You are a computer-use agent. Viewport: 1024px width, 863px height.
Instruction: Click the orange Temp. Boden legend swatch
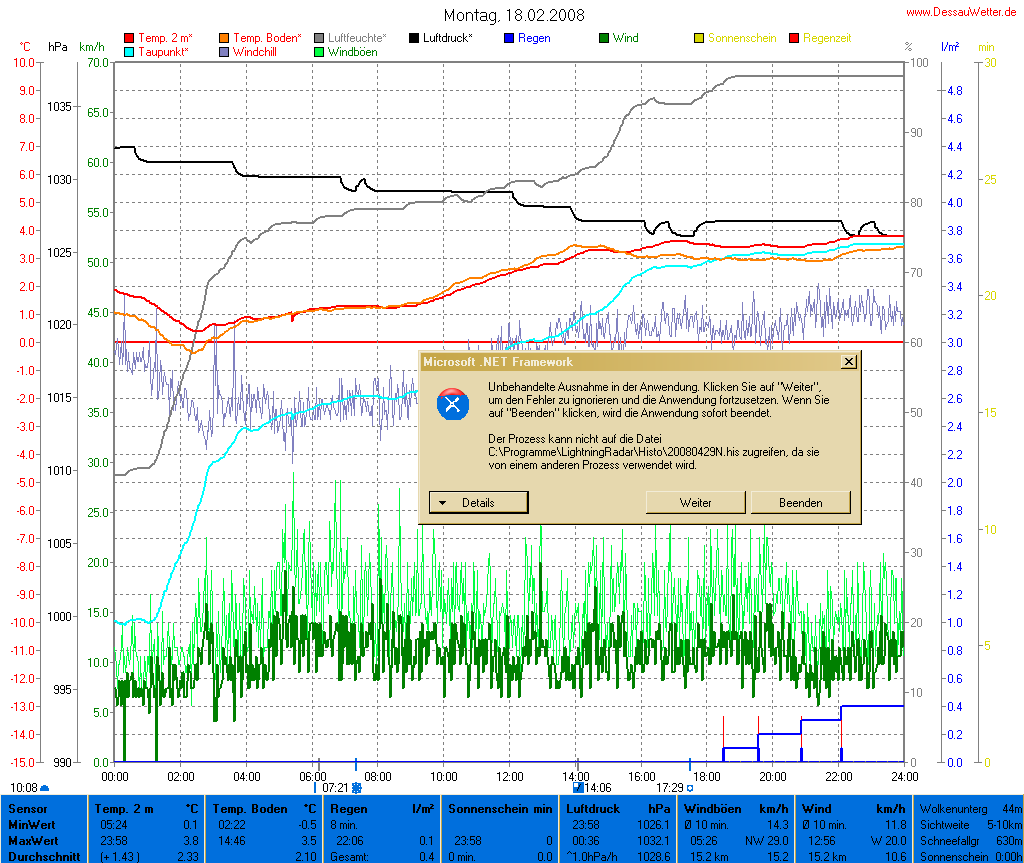(223, 38)
